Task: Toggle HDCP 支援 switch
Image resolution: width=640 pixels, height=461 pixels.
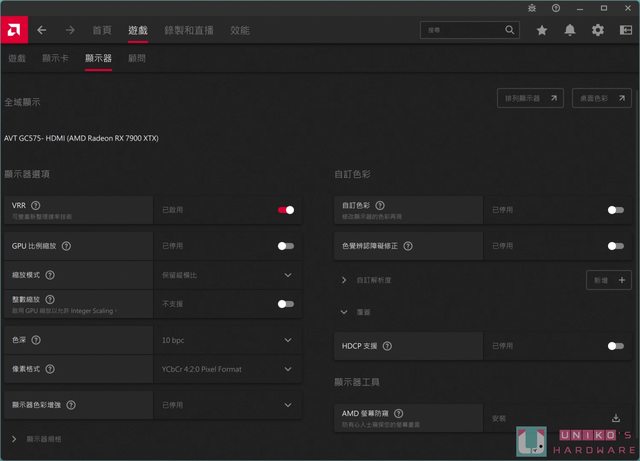Action: pyautogui.click(x=616, y=346)
